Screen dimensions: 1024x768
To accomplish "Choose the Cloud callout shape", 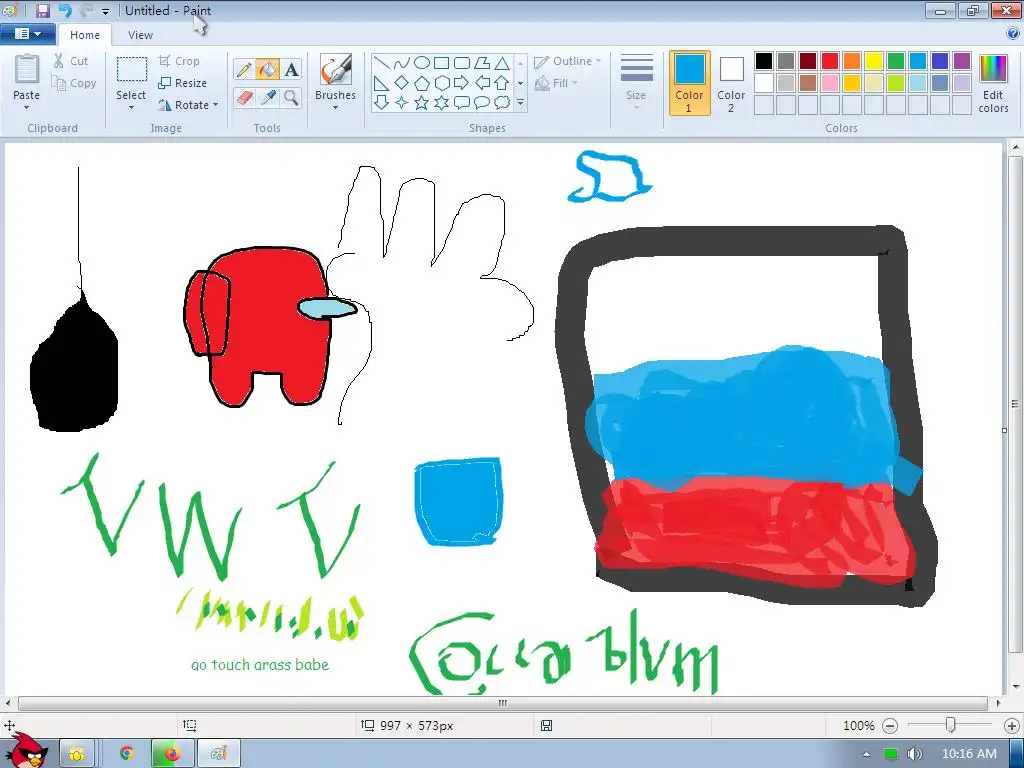I will pos(502,103).
